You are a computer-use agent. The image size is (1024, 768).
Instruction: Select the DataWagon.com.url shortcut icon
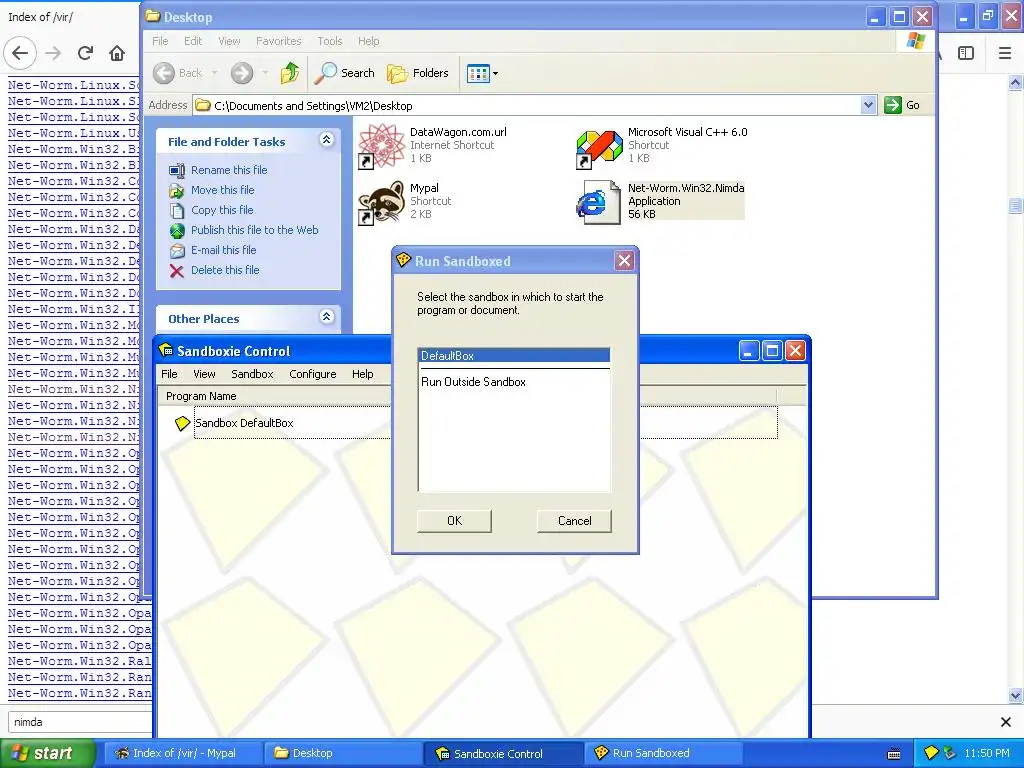(x=381, y=146)
